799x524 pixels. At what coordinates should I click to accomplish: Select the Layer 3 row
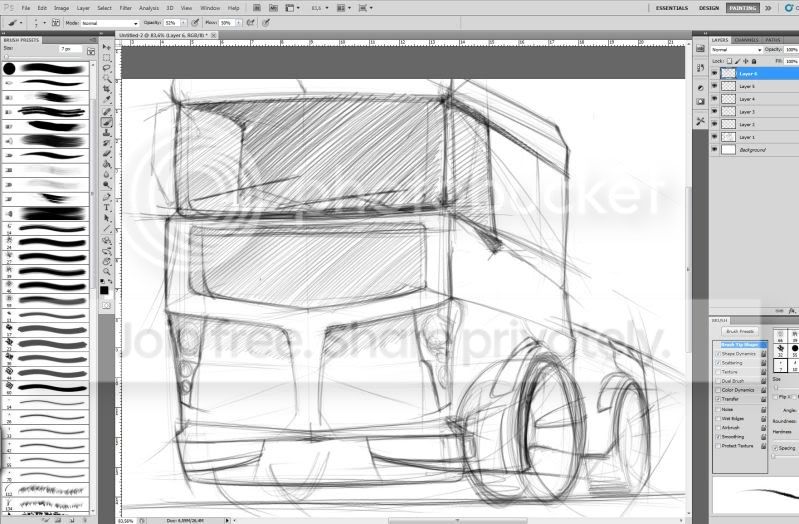coord(754,112)
